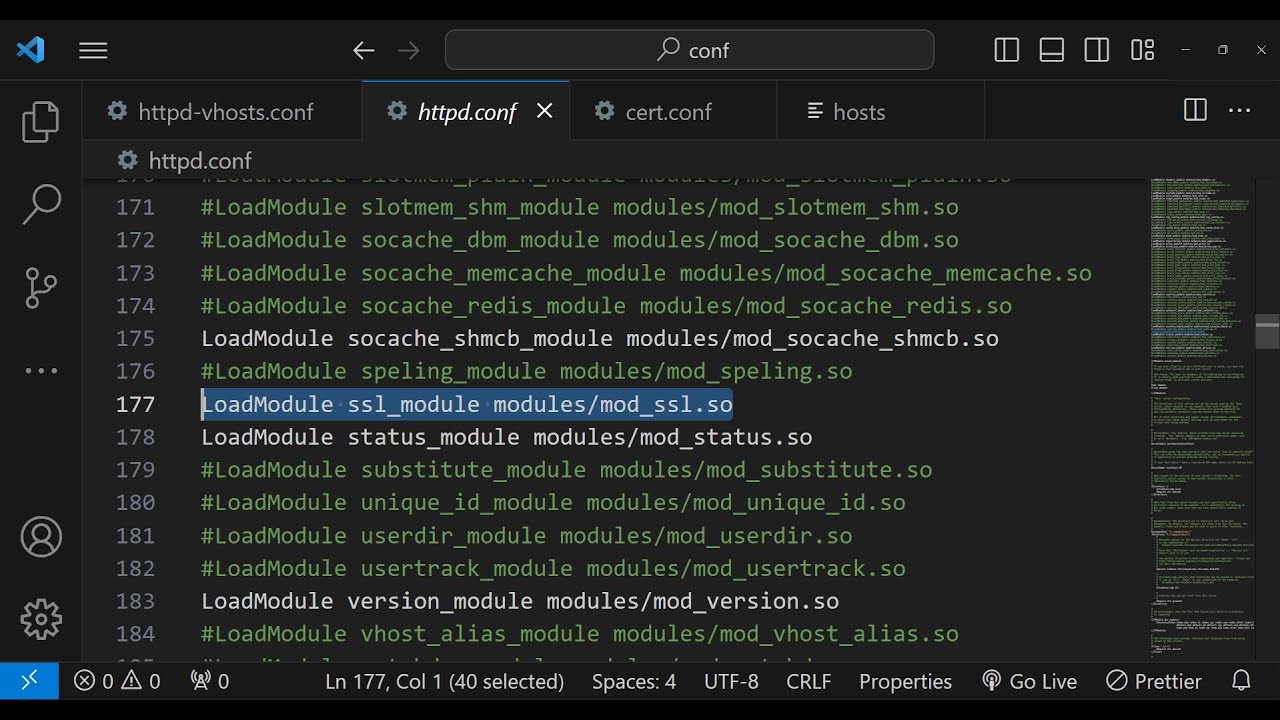The image size is (1280, 720).
Task: Open the Manage gear settings icon
Action: pos(41,619)
